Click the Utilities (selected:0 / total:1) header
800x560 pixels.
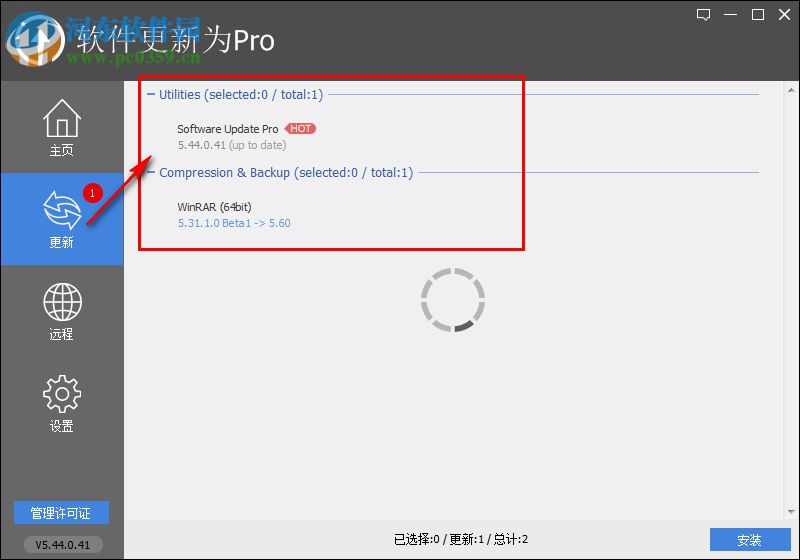[241, 95]
